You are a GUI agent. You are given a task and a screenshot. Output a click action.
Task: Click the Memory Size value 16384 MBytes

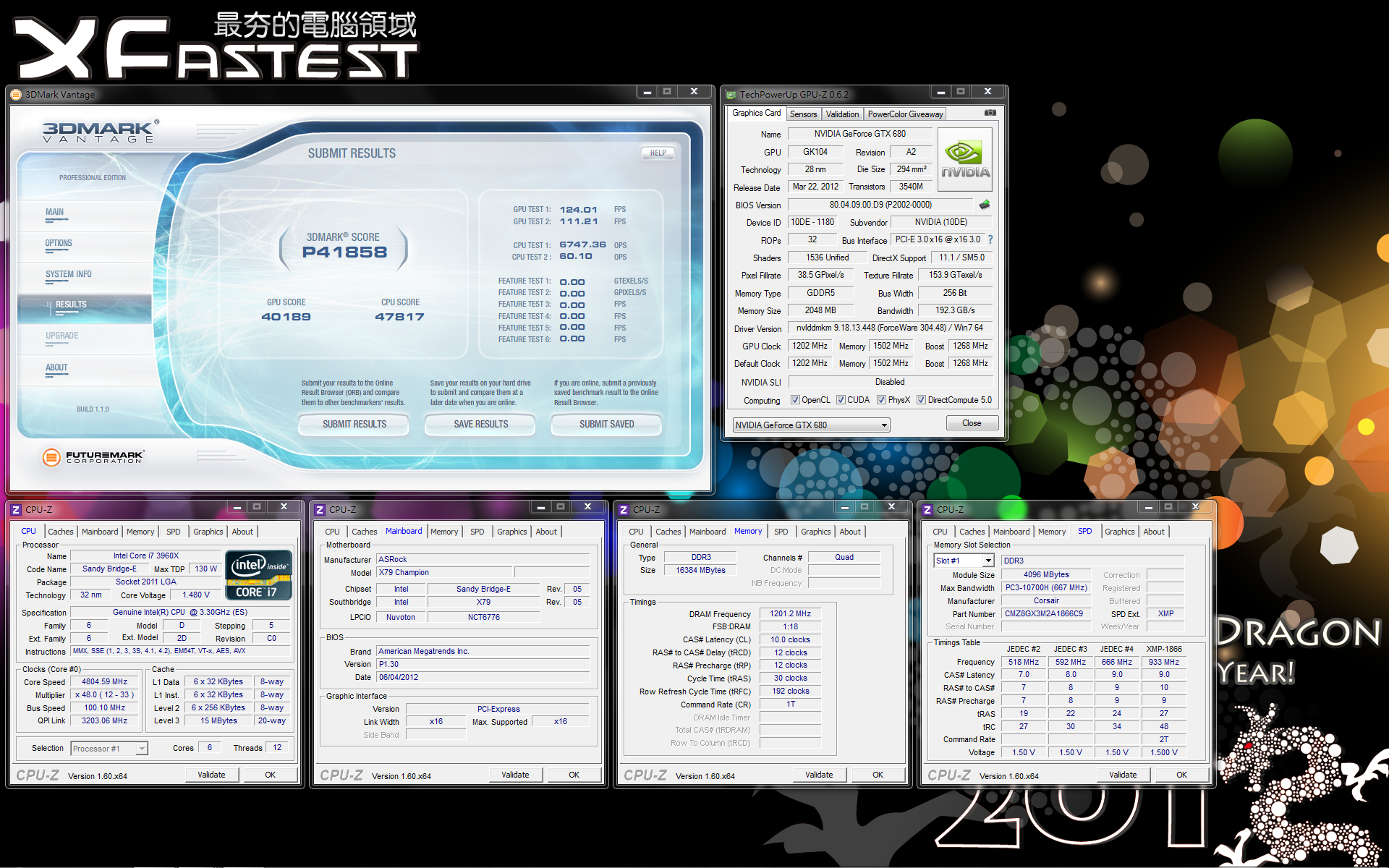[x=700, y=571]
